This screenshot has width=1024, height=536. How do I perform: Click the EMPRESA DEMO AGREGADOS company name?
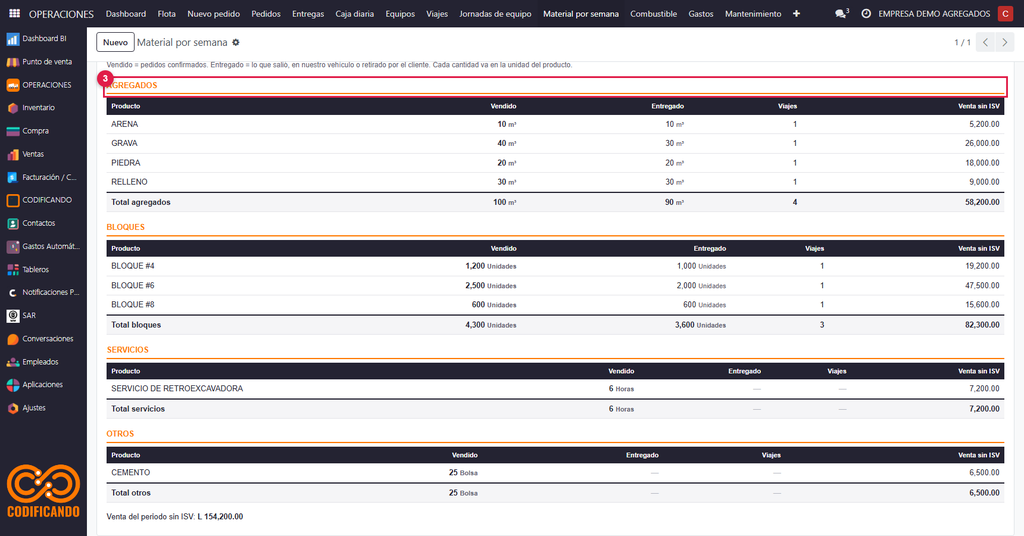click(934, 14)
